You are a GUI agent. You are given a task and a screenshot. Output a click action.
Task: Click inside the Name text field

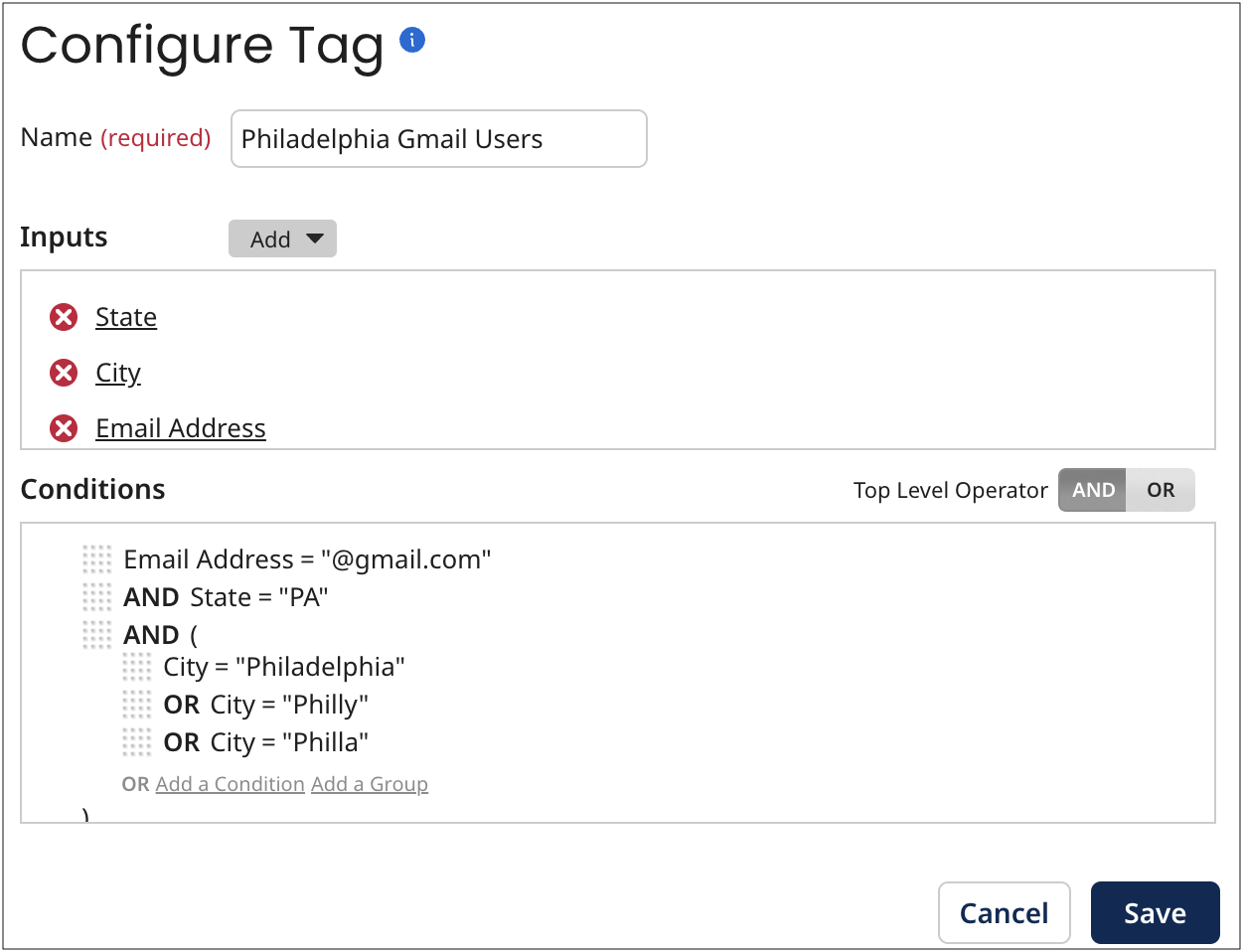438,138
